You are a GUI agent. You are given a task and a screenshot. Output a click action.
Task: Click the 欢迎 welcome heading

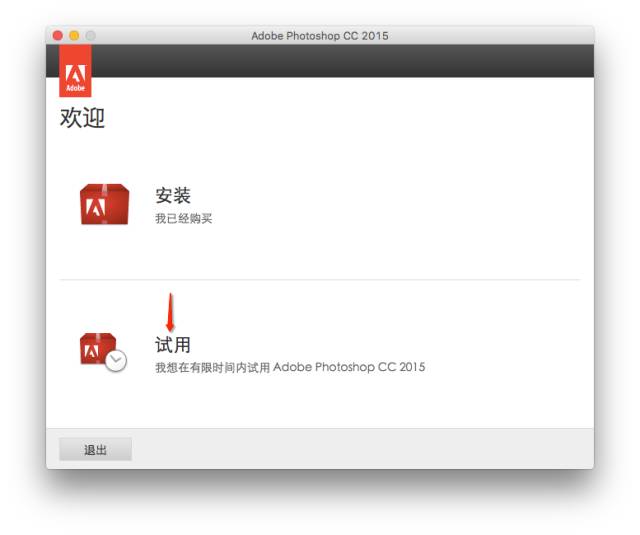(82, 118)
